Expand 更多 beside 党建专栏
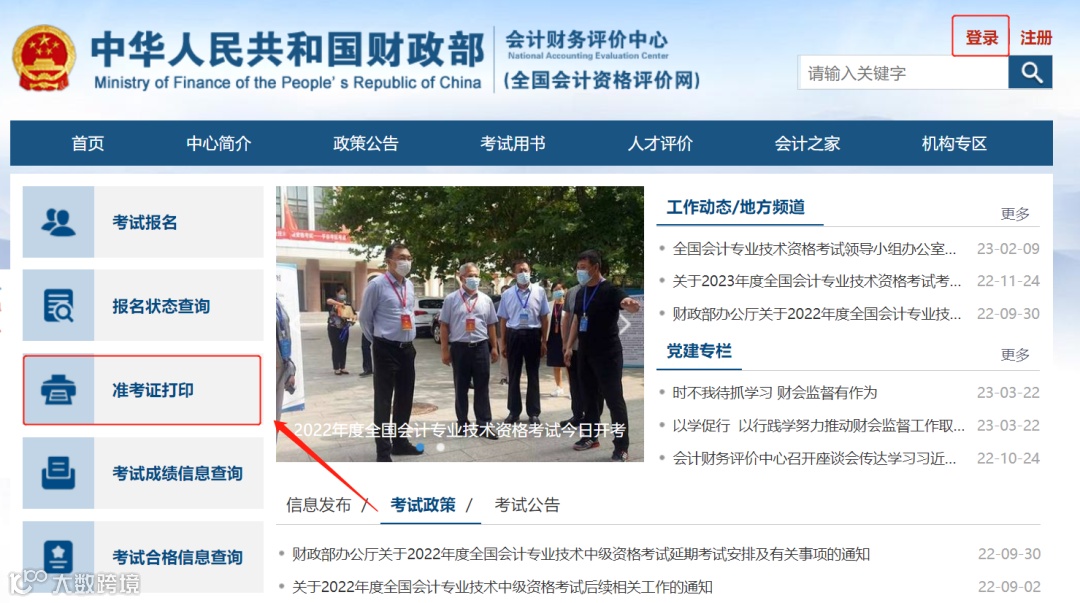The height and width of the screenshot is (603, 1080). coord(1015,355)
